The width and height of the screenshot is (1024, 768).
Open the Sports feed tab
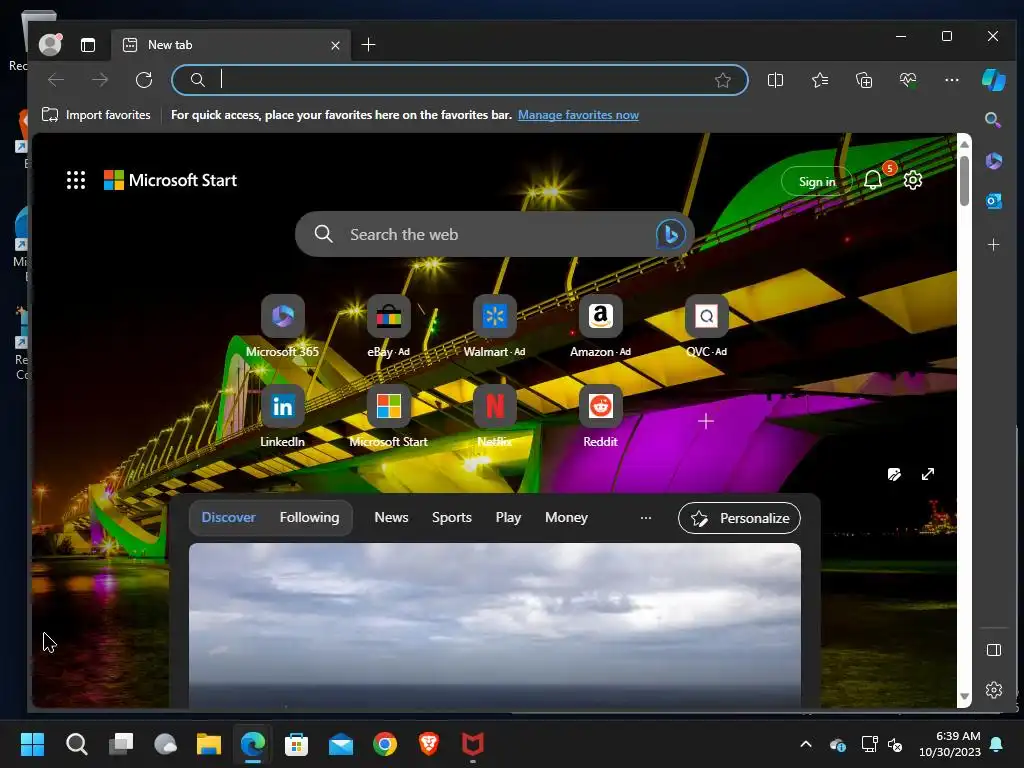tap(451, 517)
